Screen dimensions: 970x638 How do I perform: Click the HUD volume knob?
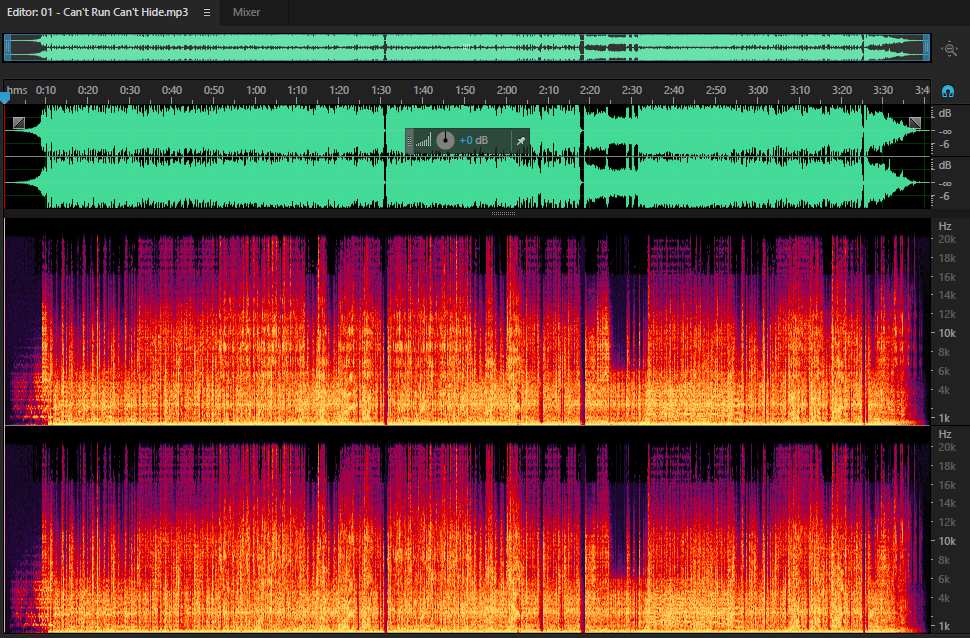click(x=445, y=140)
